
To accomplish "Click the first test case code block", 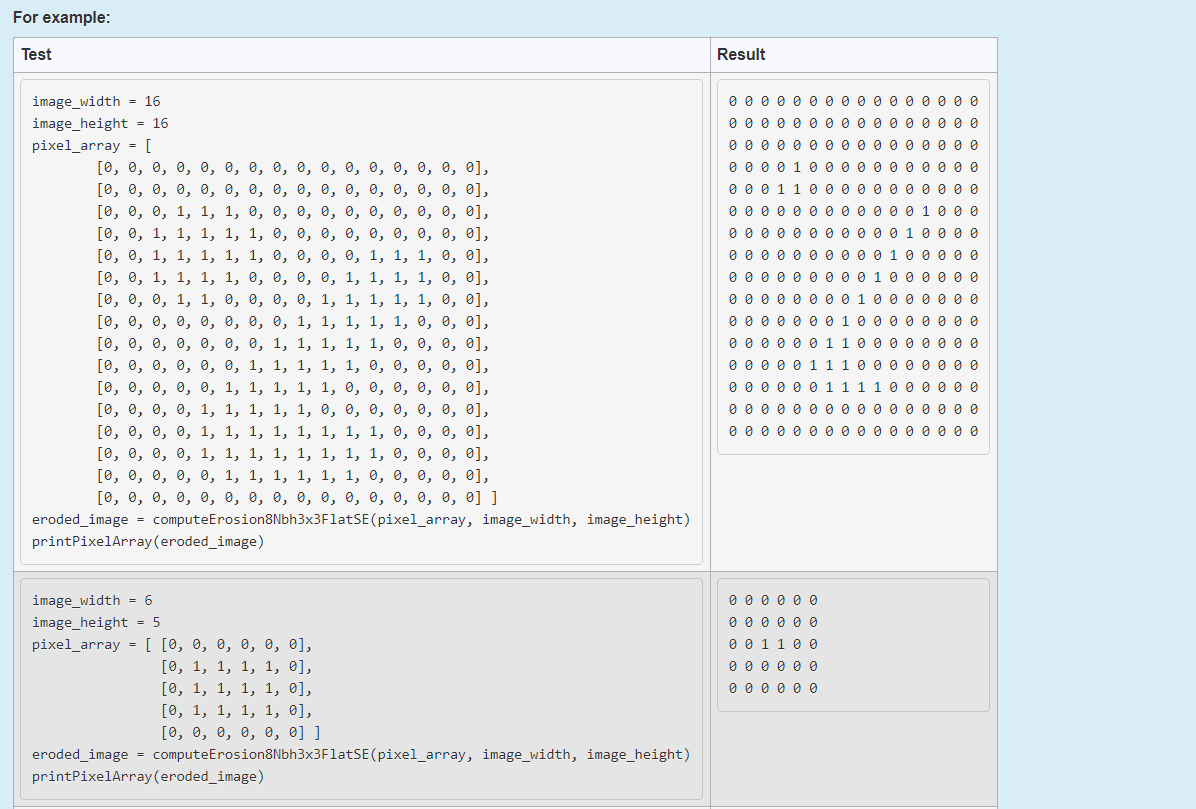I will click(360, 320).
